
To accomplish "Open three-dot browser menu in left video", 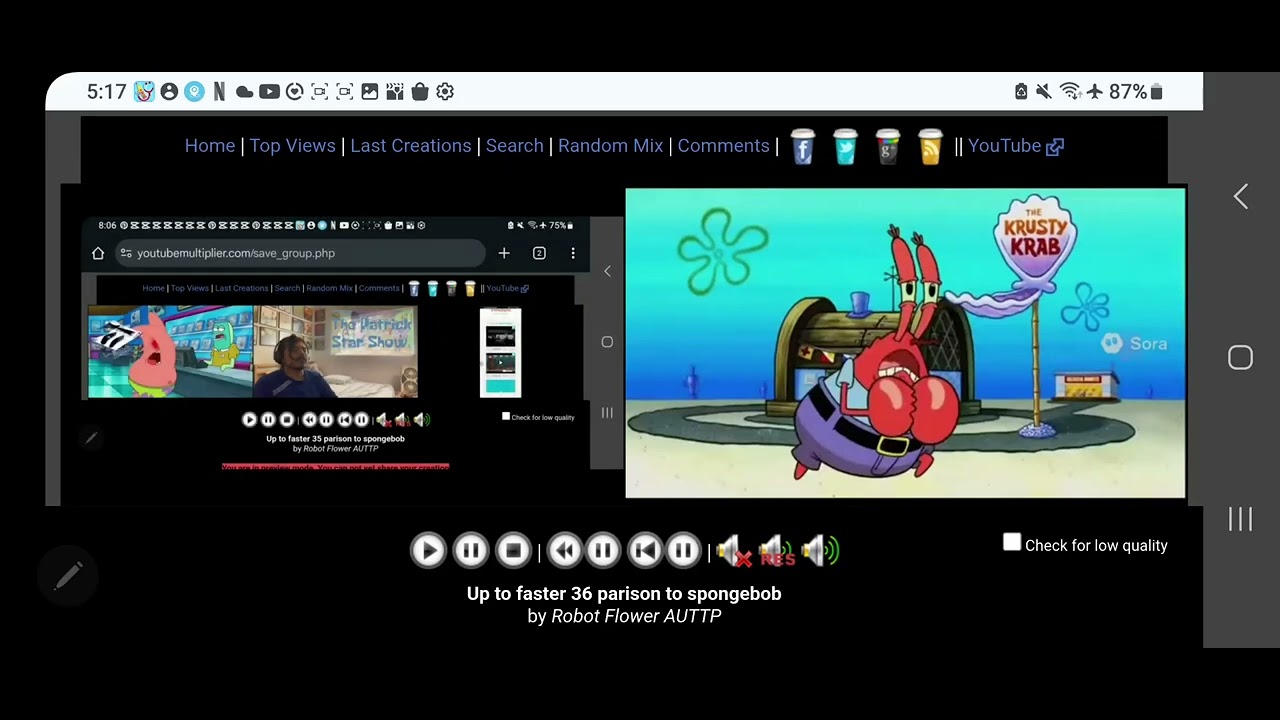I will click(x=573, y=253).
